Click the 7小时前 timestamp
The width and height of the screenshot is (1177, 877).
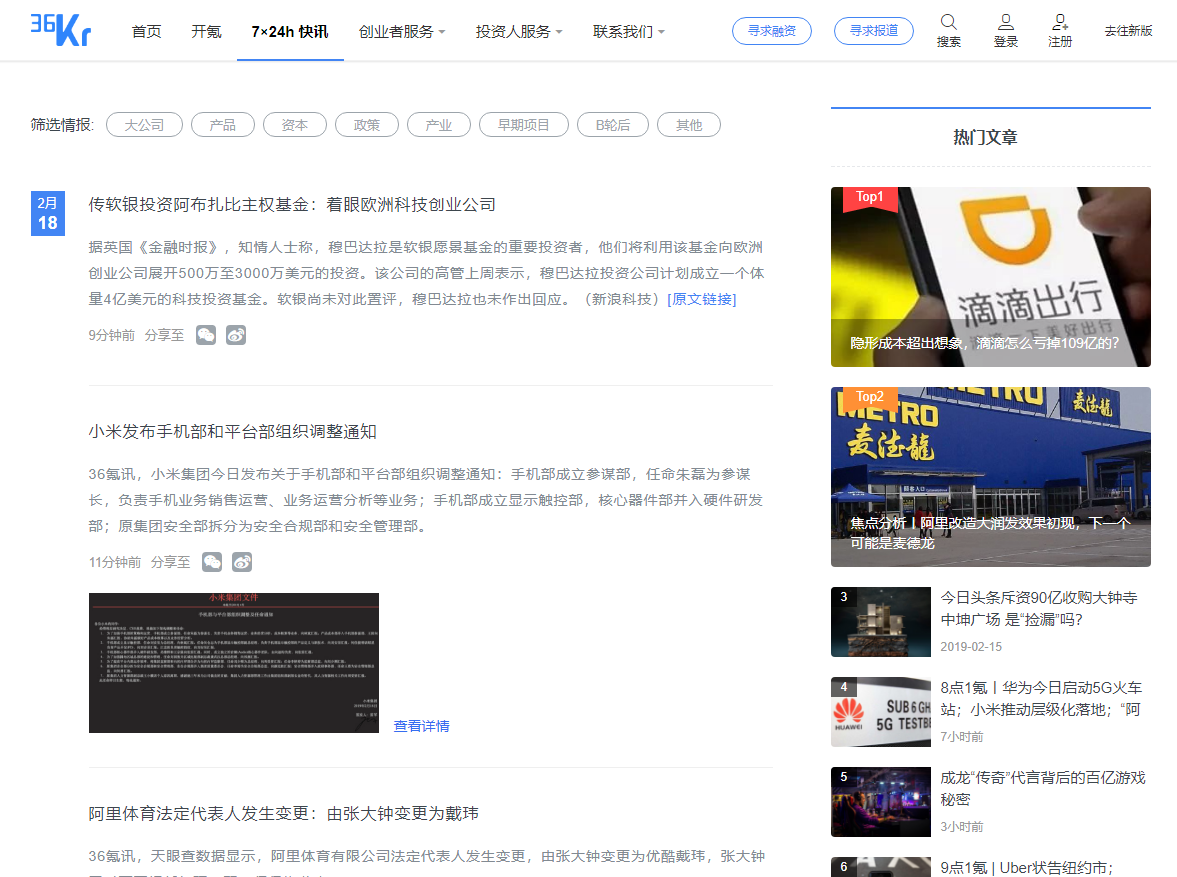pyautogui.click(x=962, y=737)
